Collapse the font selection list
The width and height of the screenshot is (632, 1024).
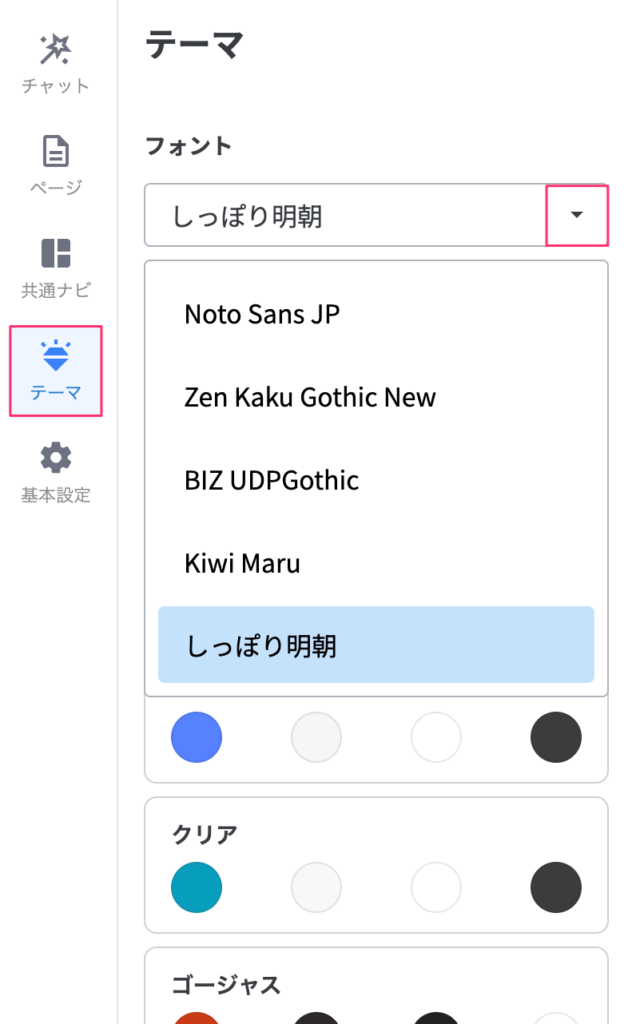tap(576, 214)
